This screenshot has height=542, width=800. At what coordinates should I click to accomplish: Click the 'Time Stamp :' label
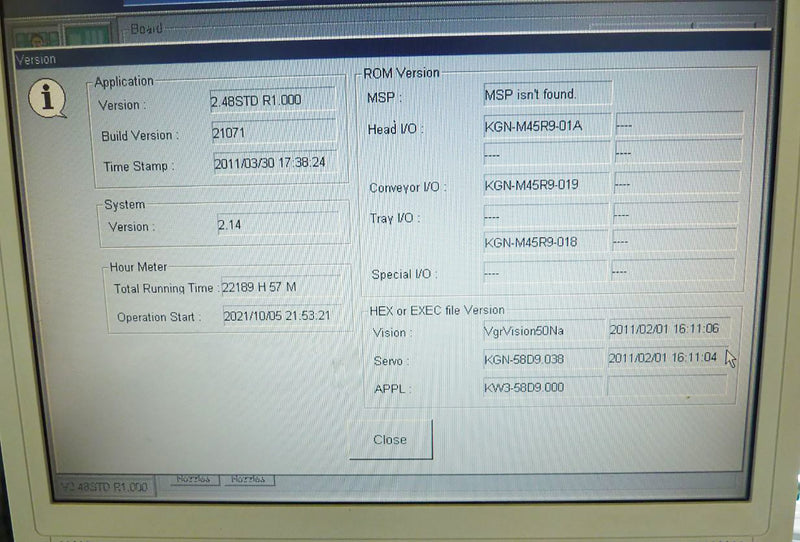[x=139, y=166]
